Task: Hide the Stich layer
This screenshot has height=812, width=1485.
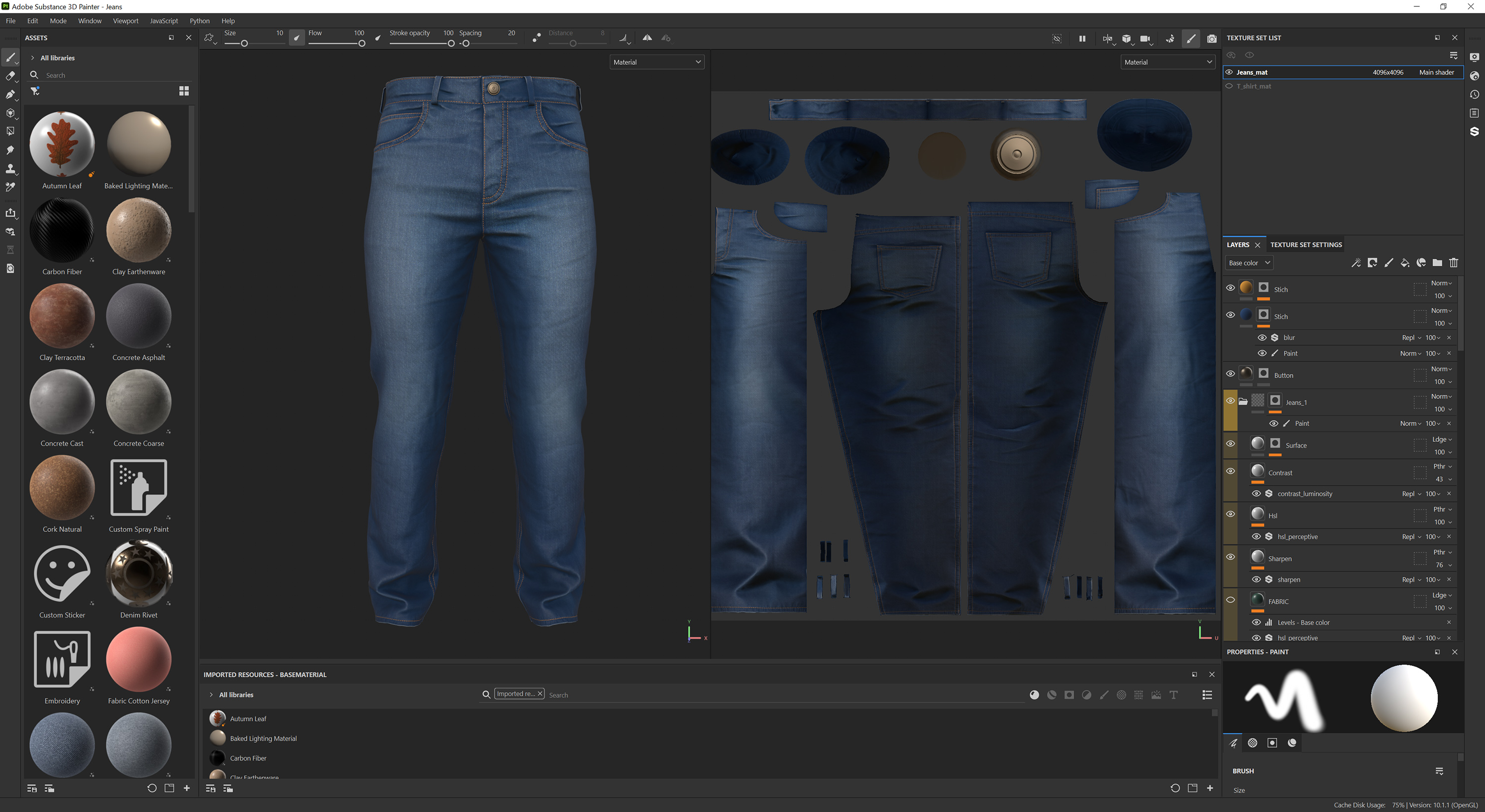Action: coord(1231,288)
